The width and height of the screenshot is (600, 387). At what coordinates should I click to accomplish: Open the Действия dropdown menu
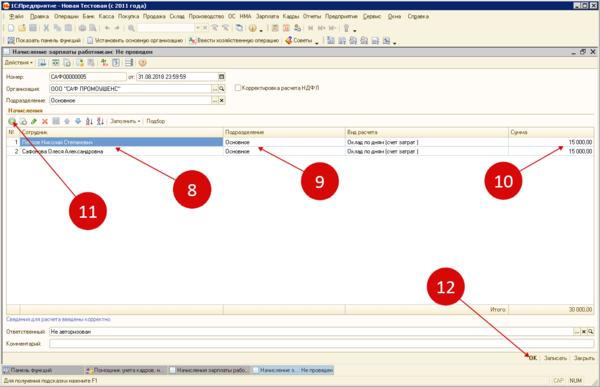[18, 62]
